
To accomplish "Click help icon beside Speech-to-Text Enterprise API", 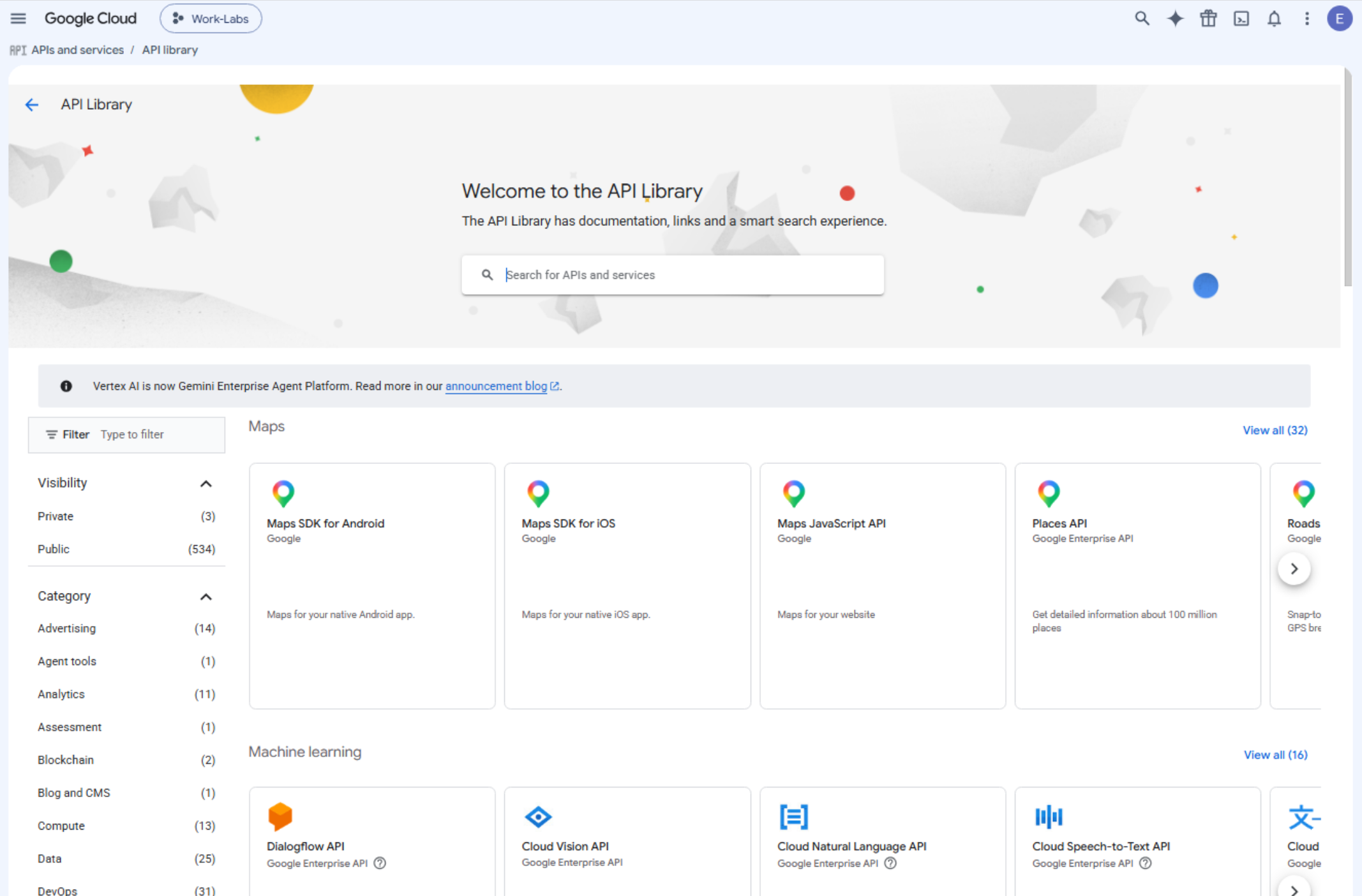I will pyautogui.click(x=1146, y=863).
